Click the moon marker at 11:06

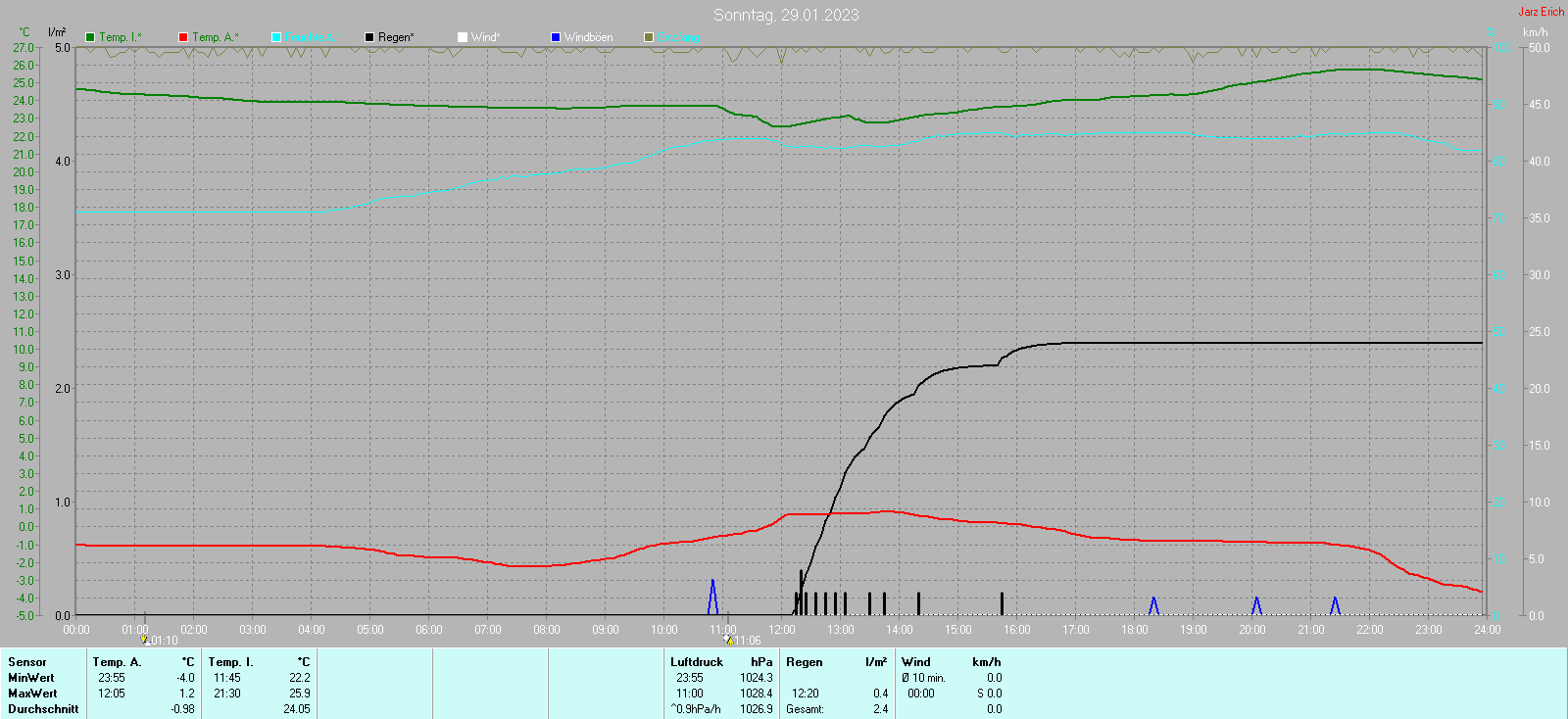tap(728, 640)
